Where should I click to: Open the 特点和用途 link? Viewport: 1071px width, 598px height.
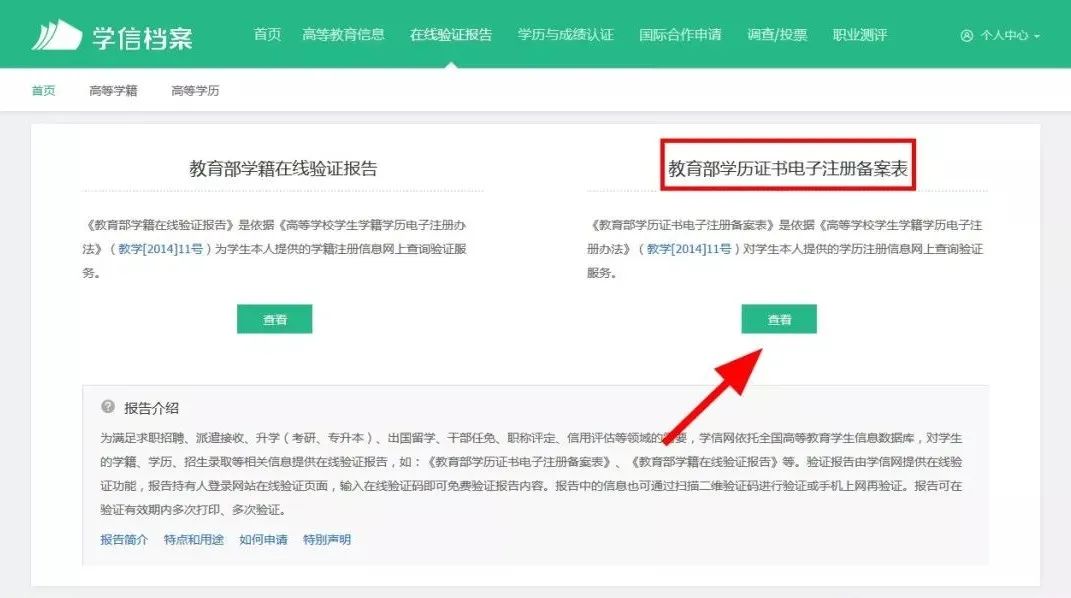(x=194, y=539)
